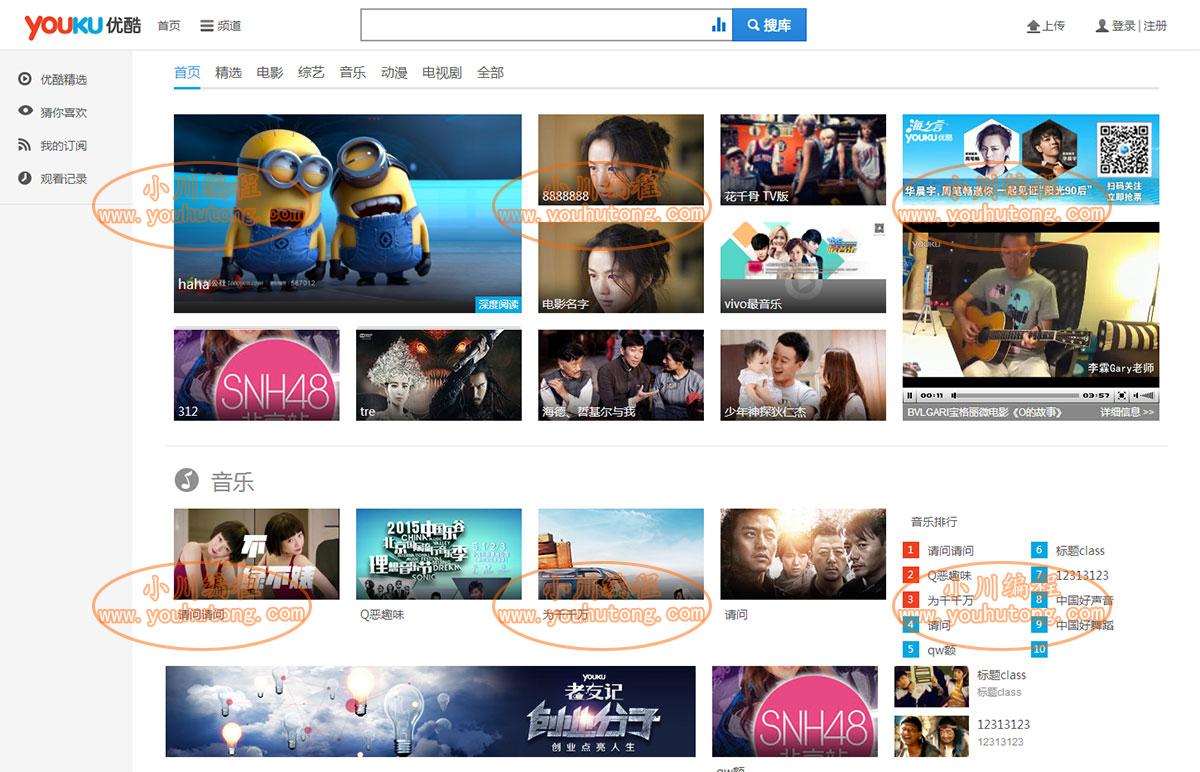
Task: Open the 请问 music thumbnail with three men
Action: coord(803,554)
